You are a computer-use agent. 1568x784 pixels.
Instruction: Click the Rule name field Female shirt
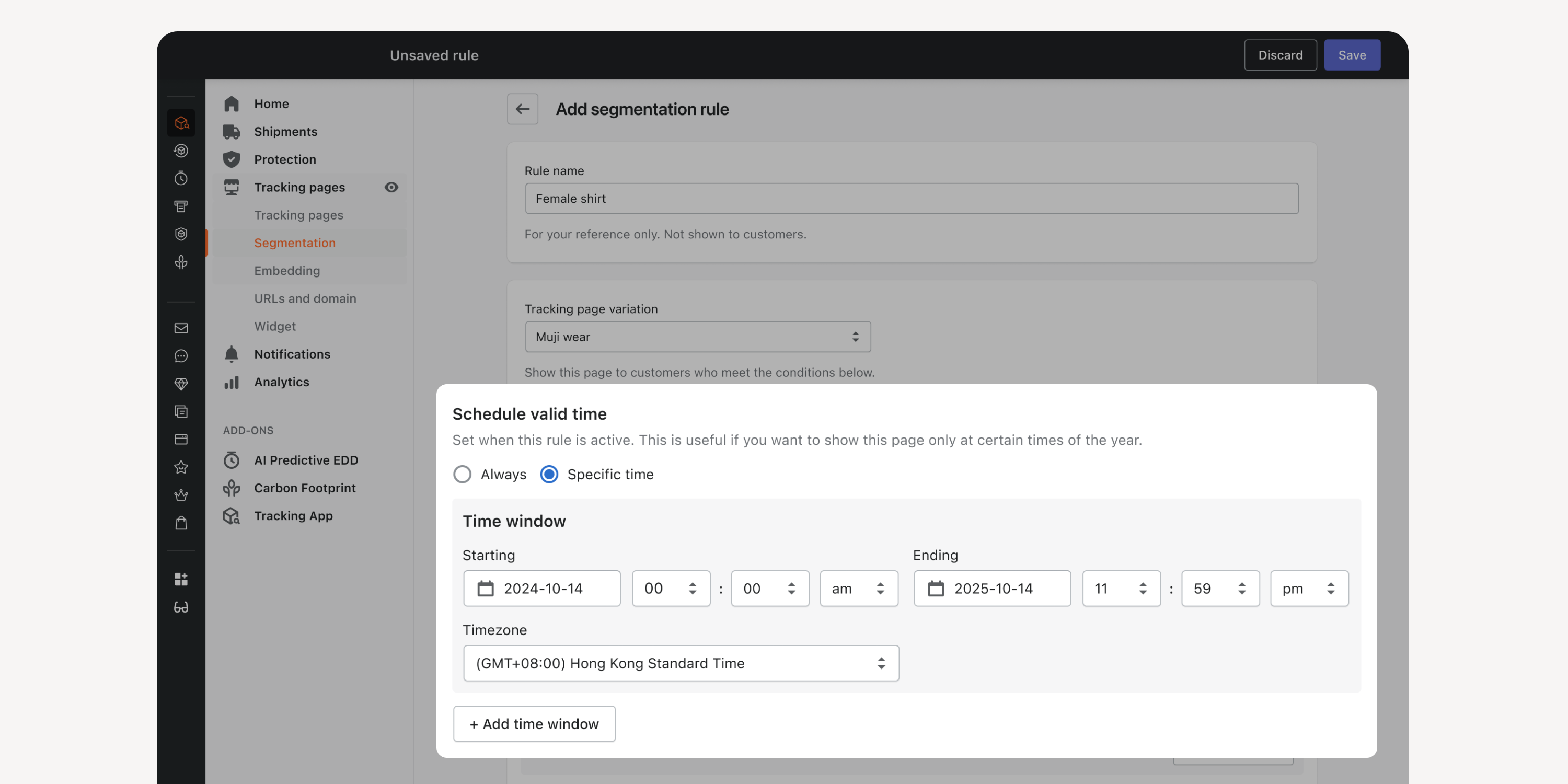point(911,199)
